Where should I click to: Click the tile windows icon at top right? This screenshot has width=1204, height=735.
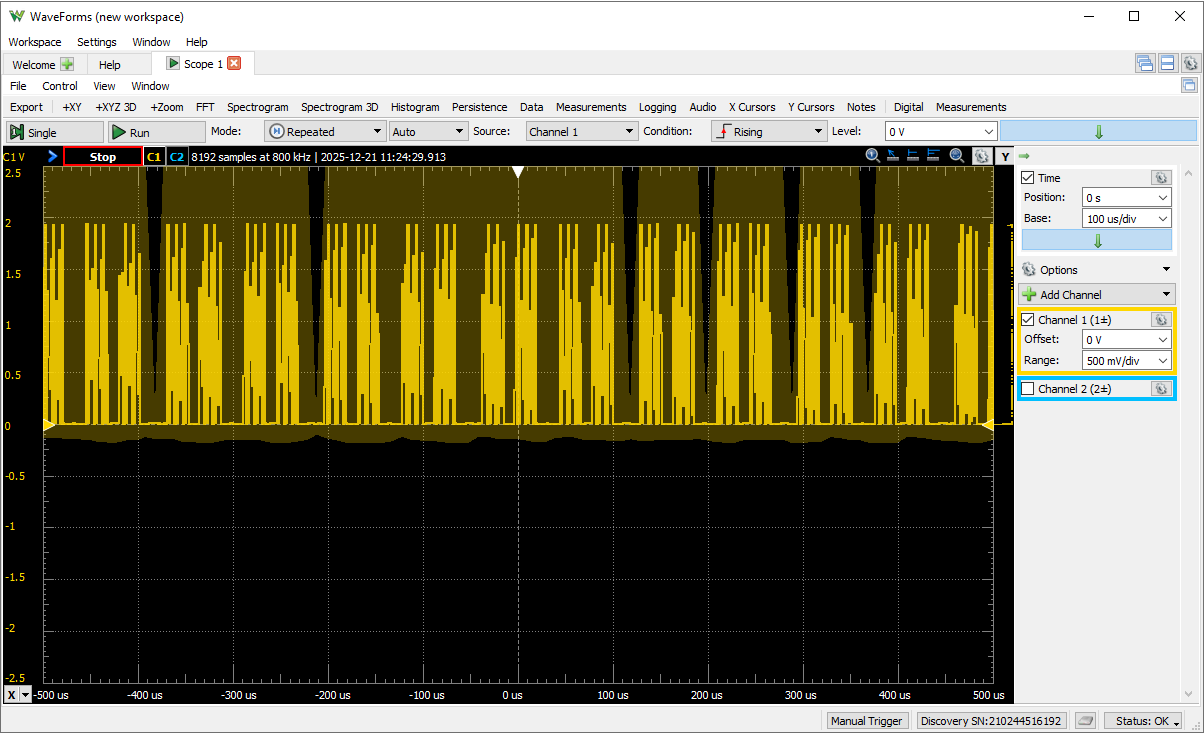[1167, 64]
